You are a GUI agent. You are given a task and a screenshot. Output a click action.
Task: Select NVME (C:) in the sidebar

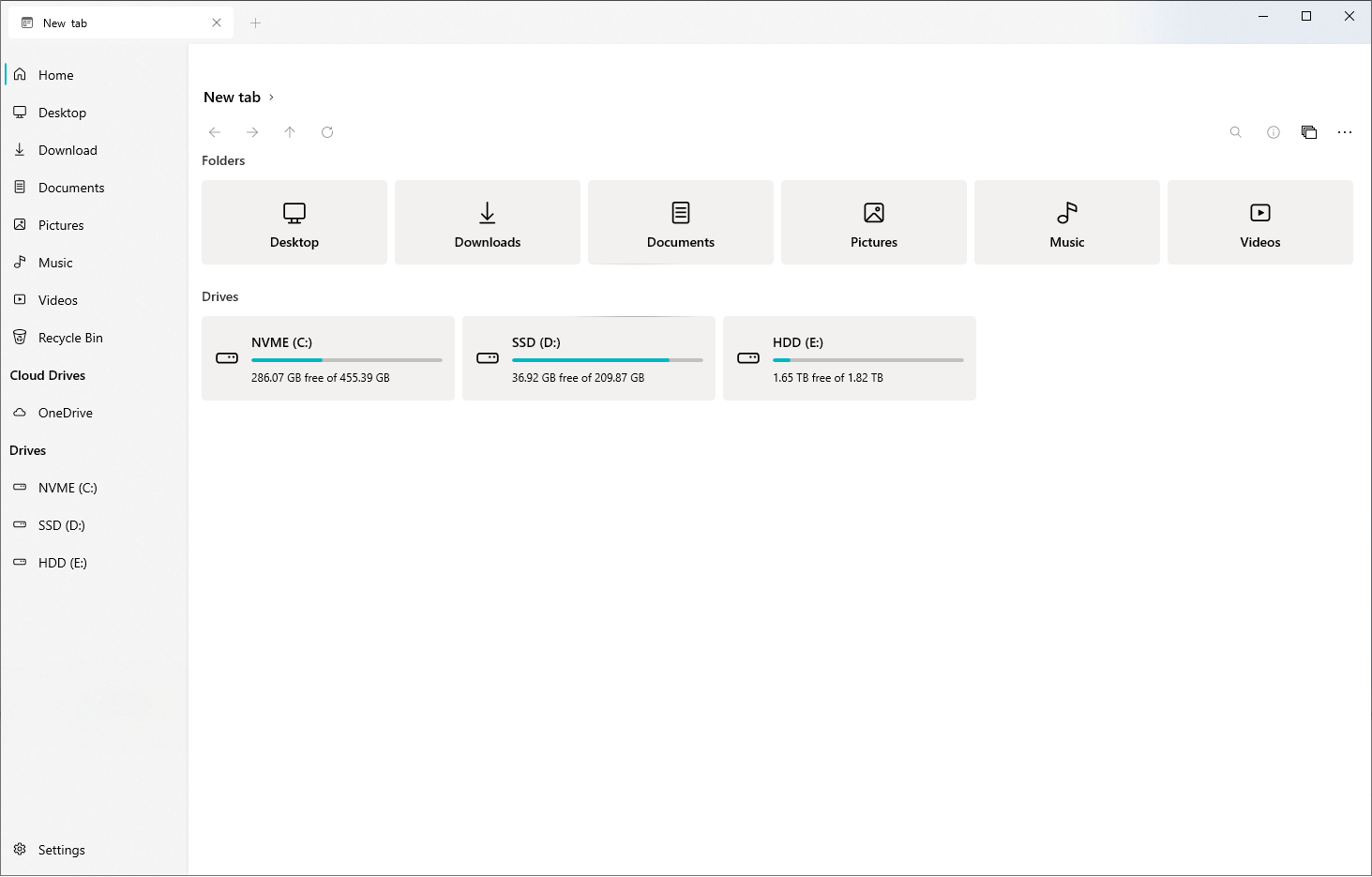94,488
